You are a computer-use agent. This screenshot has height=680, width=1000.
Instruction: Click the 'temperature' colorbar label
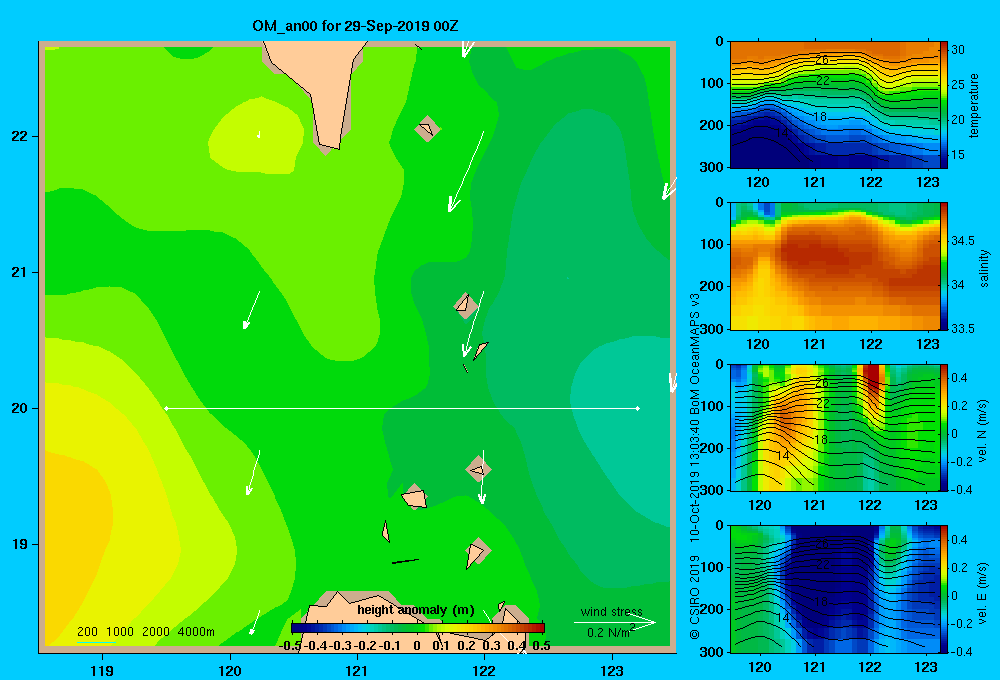pyautogui.click(x=974, y=105)
